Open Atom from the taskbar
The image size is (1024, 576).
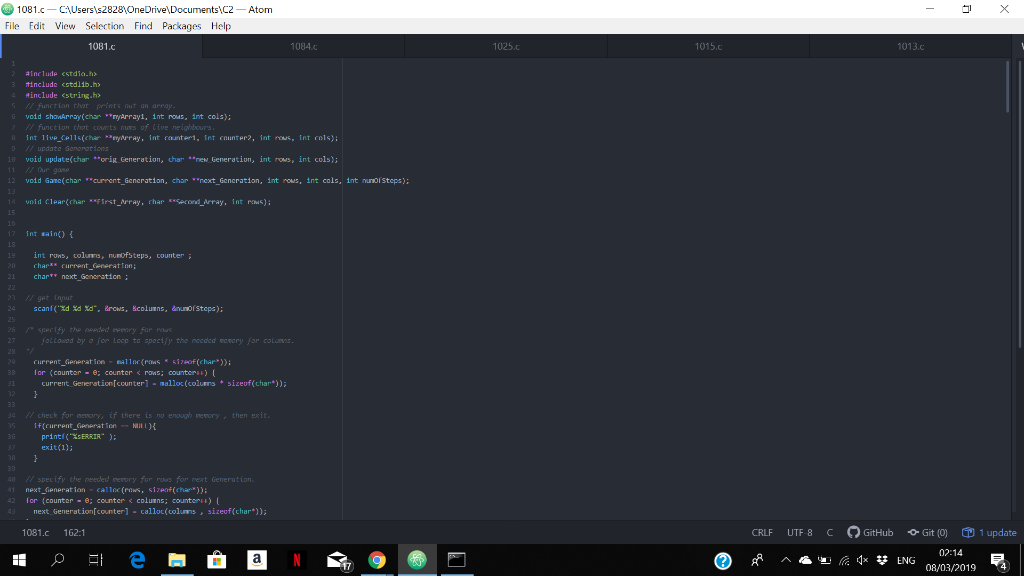pyautogui.click(x=416, y=559)
